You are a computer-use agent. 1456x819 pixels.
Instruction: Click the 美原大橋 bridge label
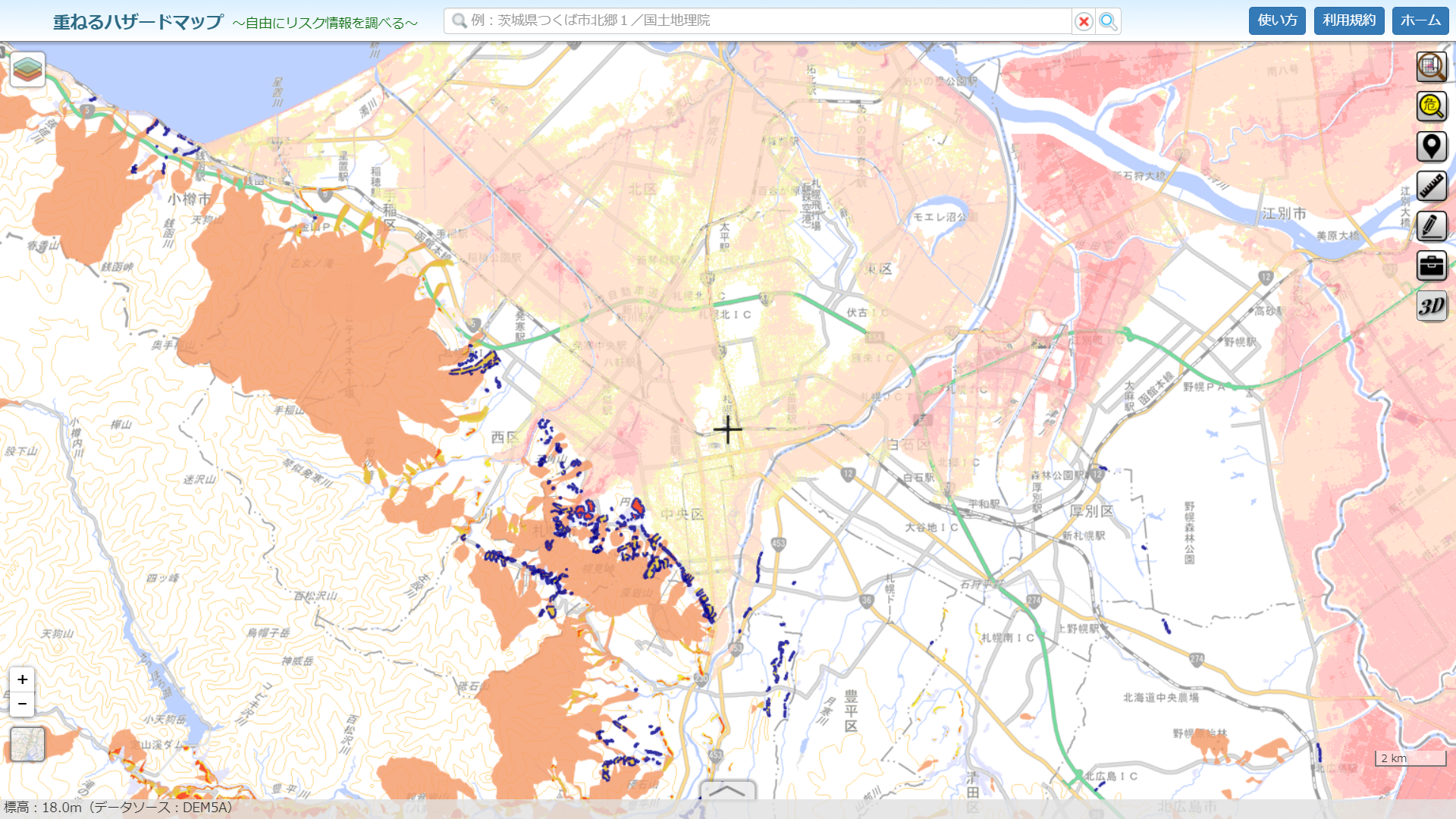tap(1338, 236)
